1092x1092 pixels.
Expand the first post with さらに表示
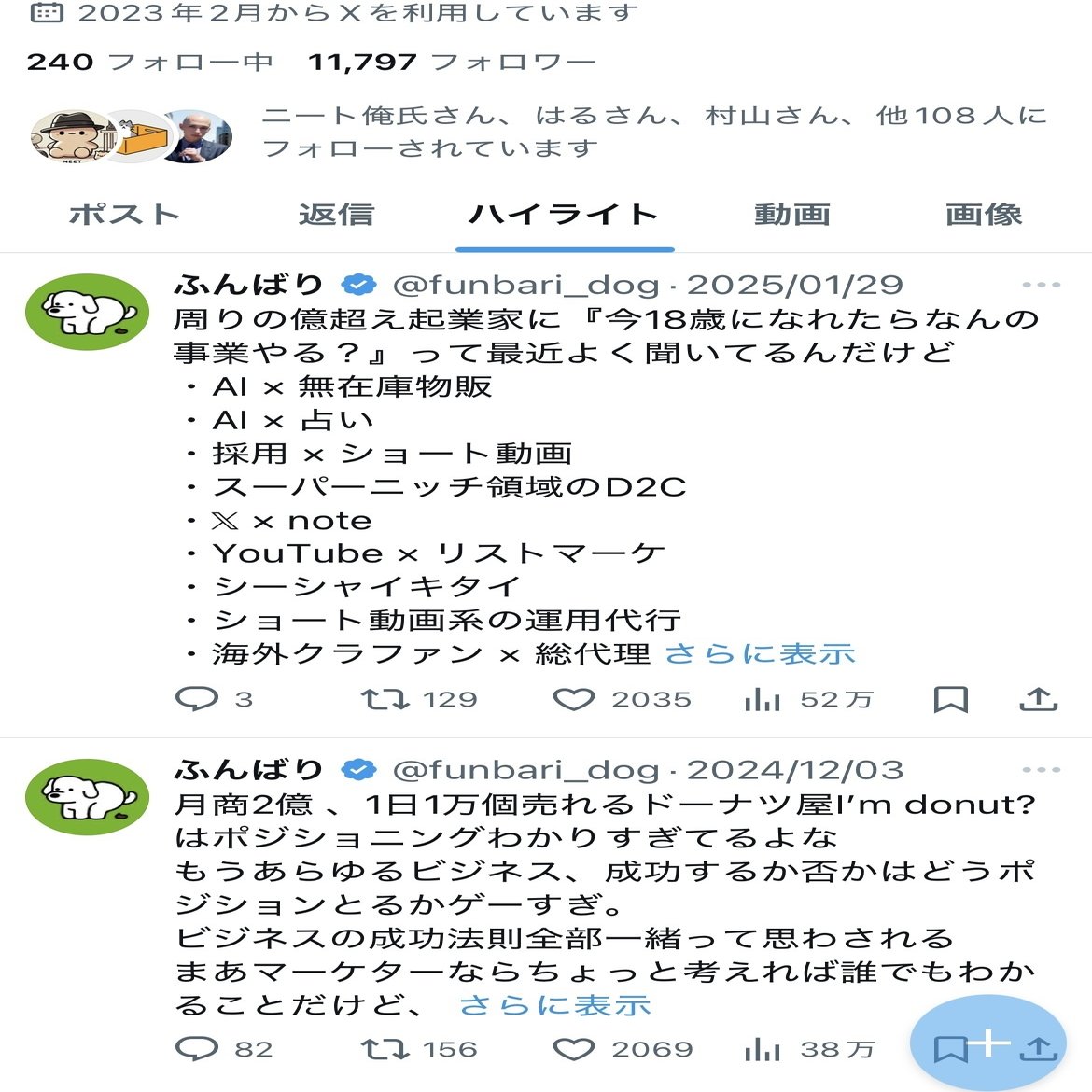coord(760,653)
